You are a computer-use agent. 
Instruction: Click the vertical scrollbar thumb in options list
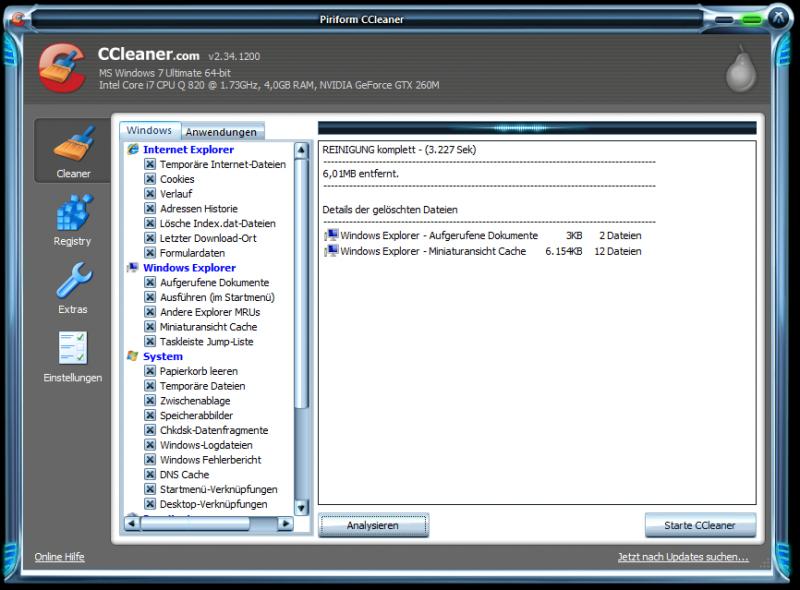coord(301,283)
